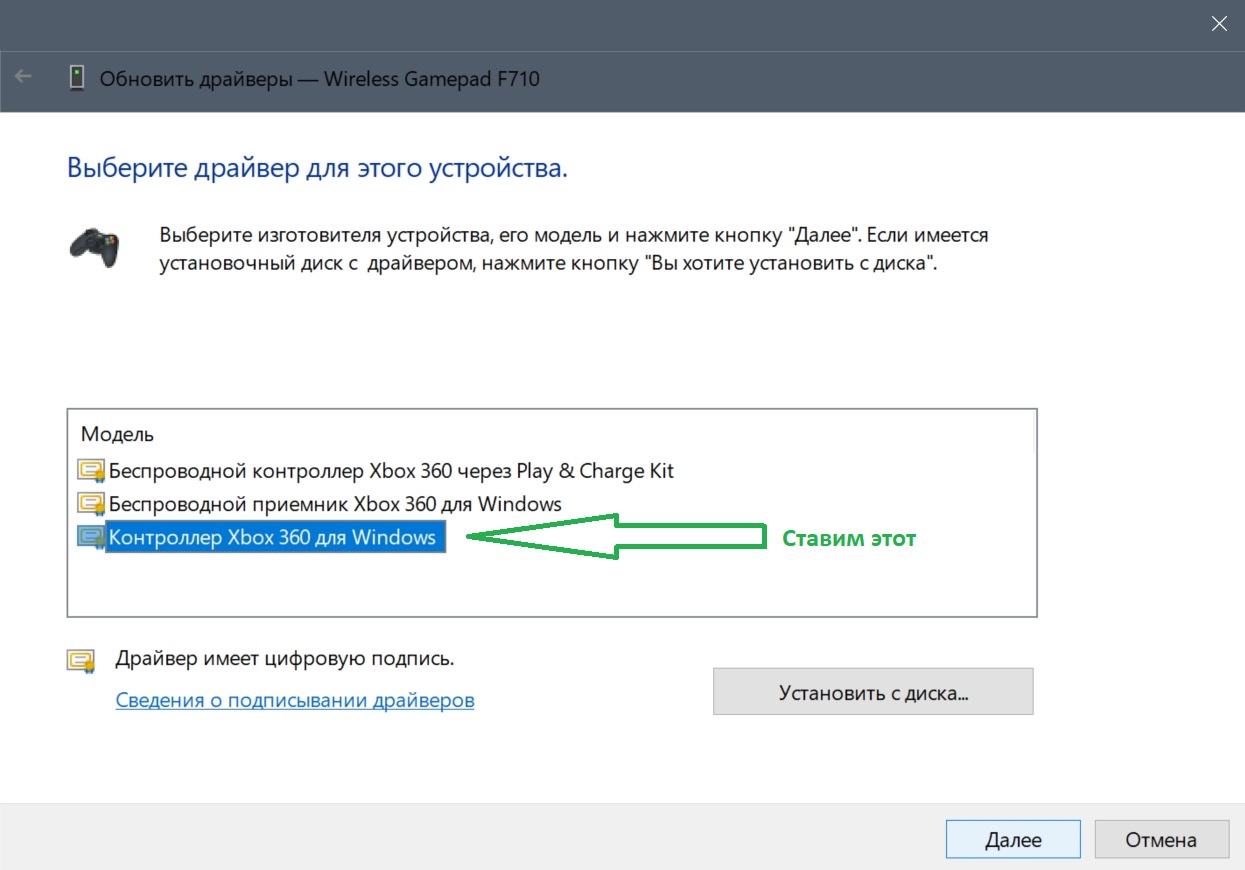The height and width of the screenshot is (870, 1245).
Task: Select Беспроводной приемник Xbox 360 для Windows
Action: pyautogui.click(x=335, y=503)
